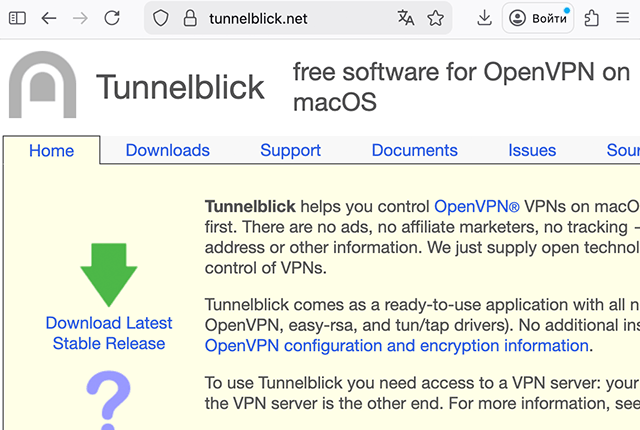Select the Issues tab
This screenshot has width=640, height=430.
coord(532,150)
